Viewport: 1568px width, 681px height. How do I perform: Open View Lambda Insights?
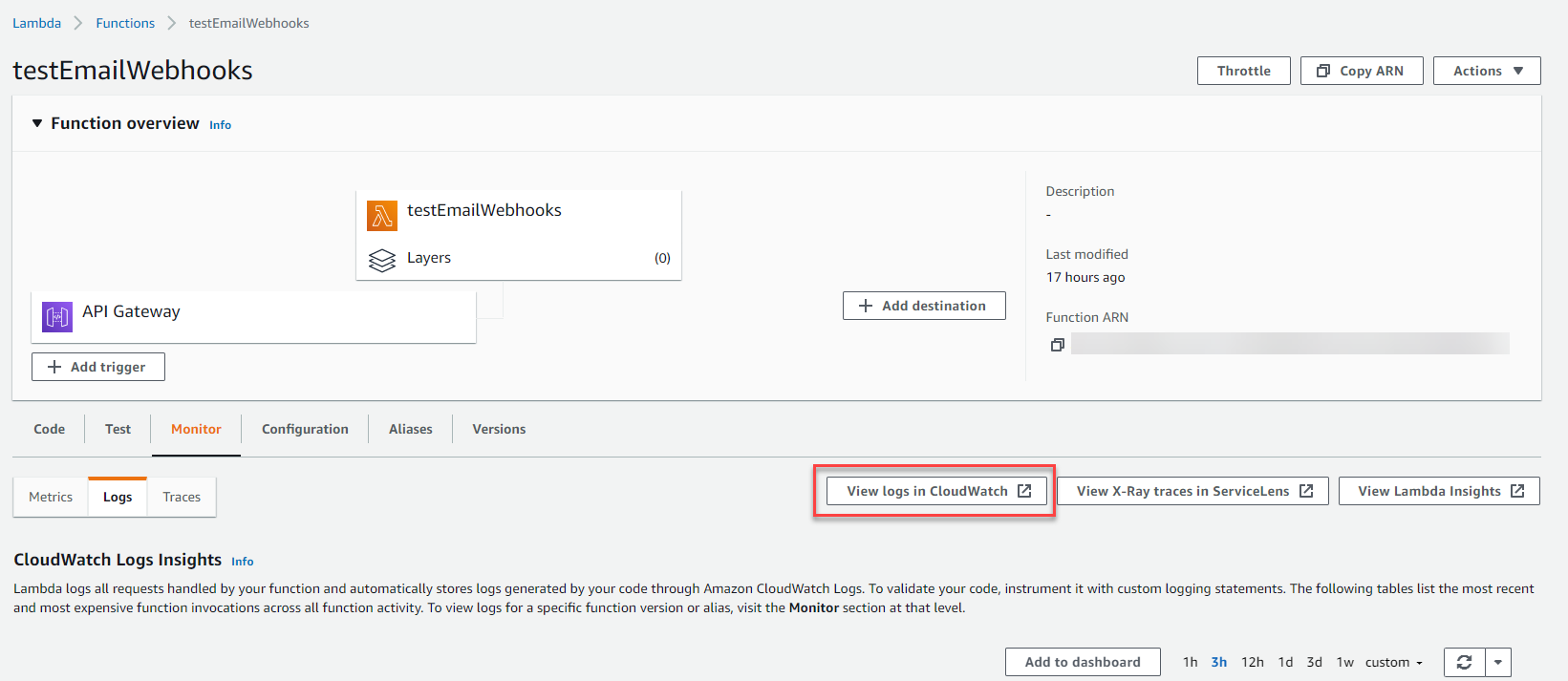click(1439, 491)
